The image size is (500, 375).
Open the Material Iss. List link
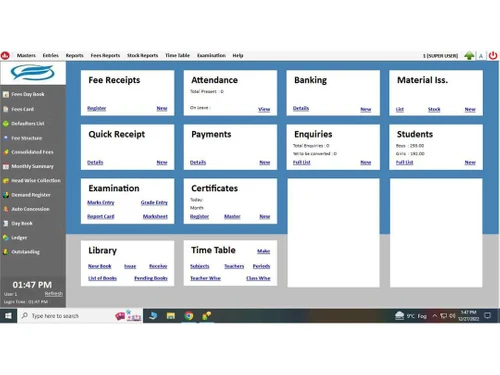[x=400, y=109]
